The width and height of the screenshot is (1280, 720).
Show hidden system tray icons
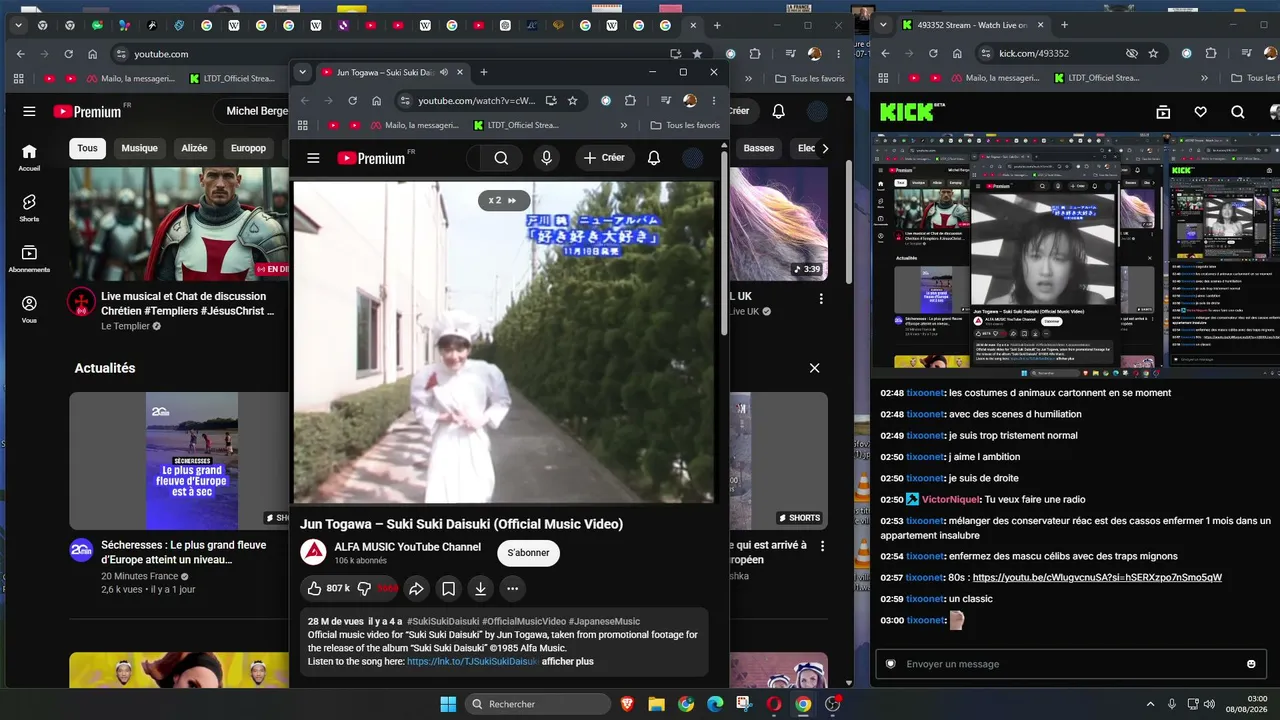pyautogui.click(x=1150, y=704)
